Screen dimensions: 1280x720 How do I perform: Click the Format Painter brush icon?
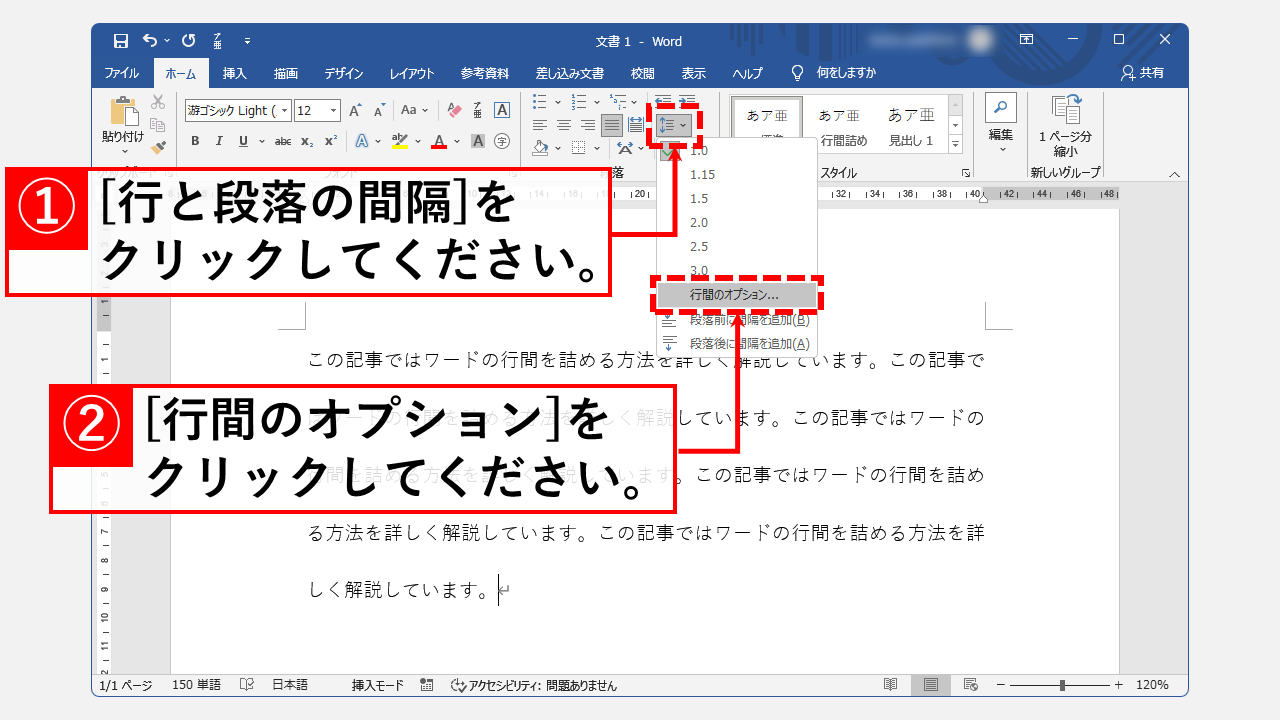pos(158,147)
